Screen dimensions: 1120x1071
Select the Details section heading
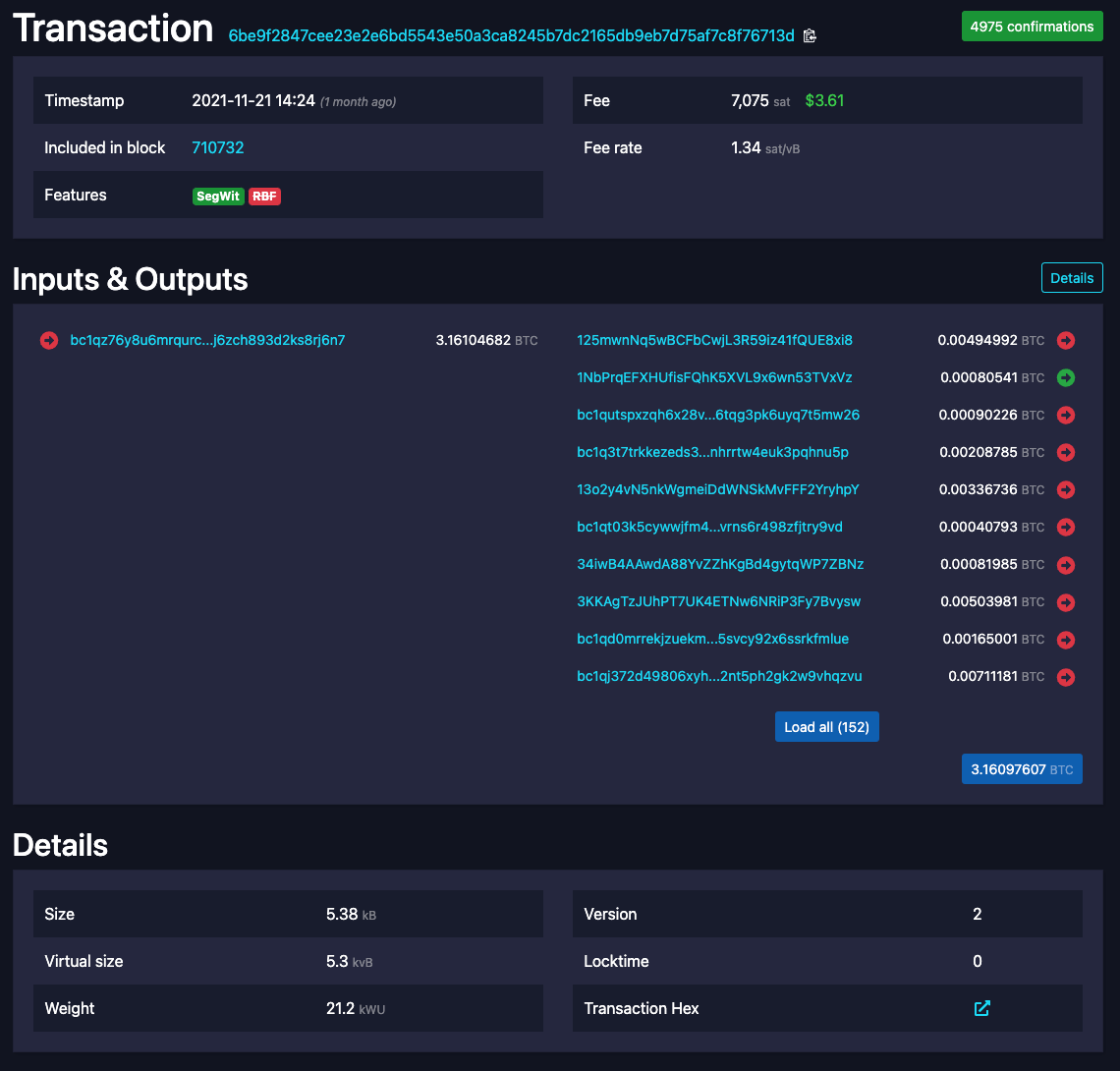pos(60,845)
